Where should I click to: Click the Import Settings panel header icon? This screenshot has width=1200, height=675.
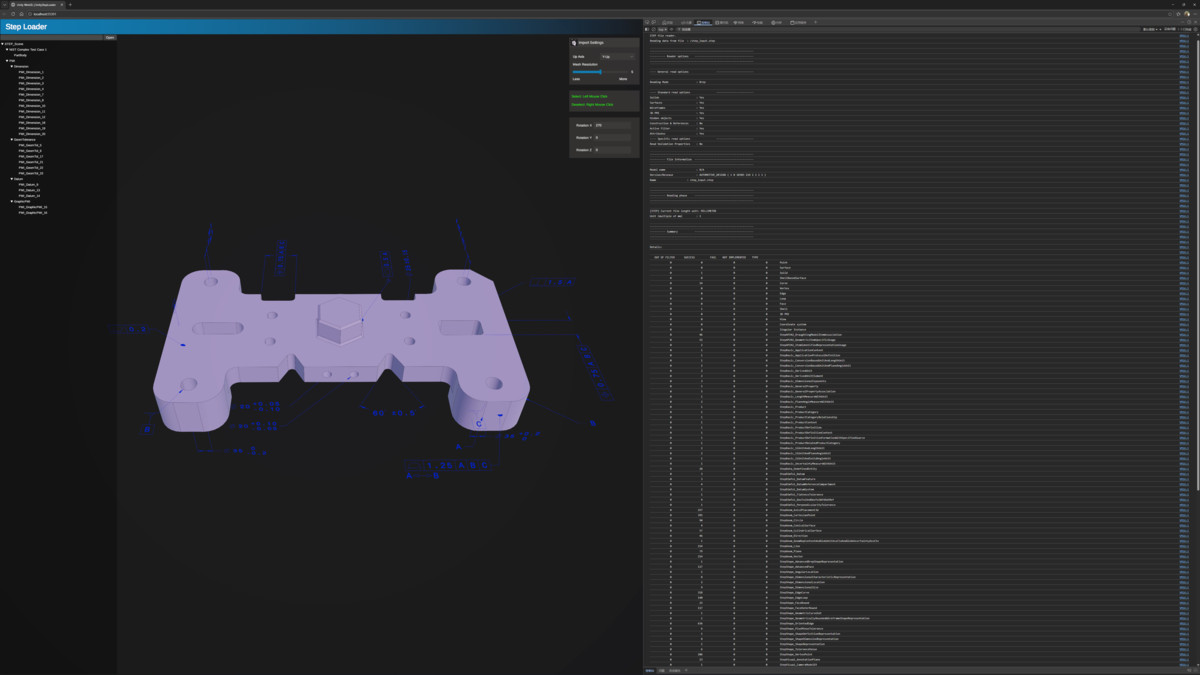point(575,43)
